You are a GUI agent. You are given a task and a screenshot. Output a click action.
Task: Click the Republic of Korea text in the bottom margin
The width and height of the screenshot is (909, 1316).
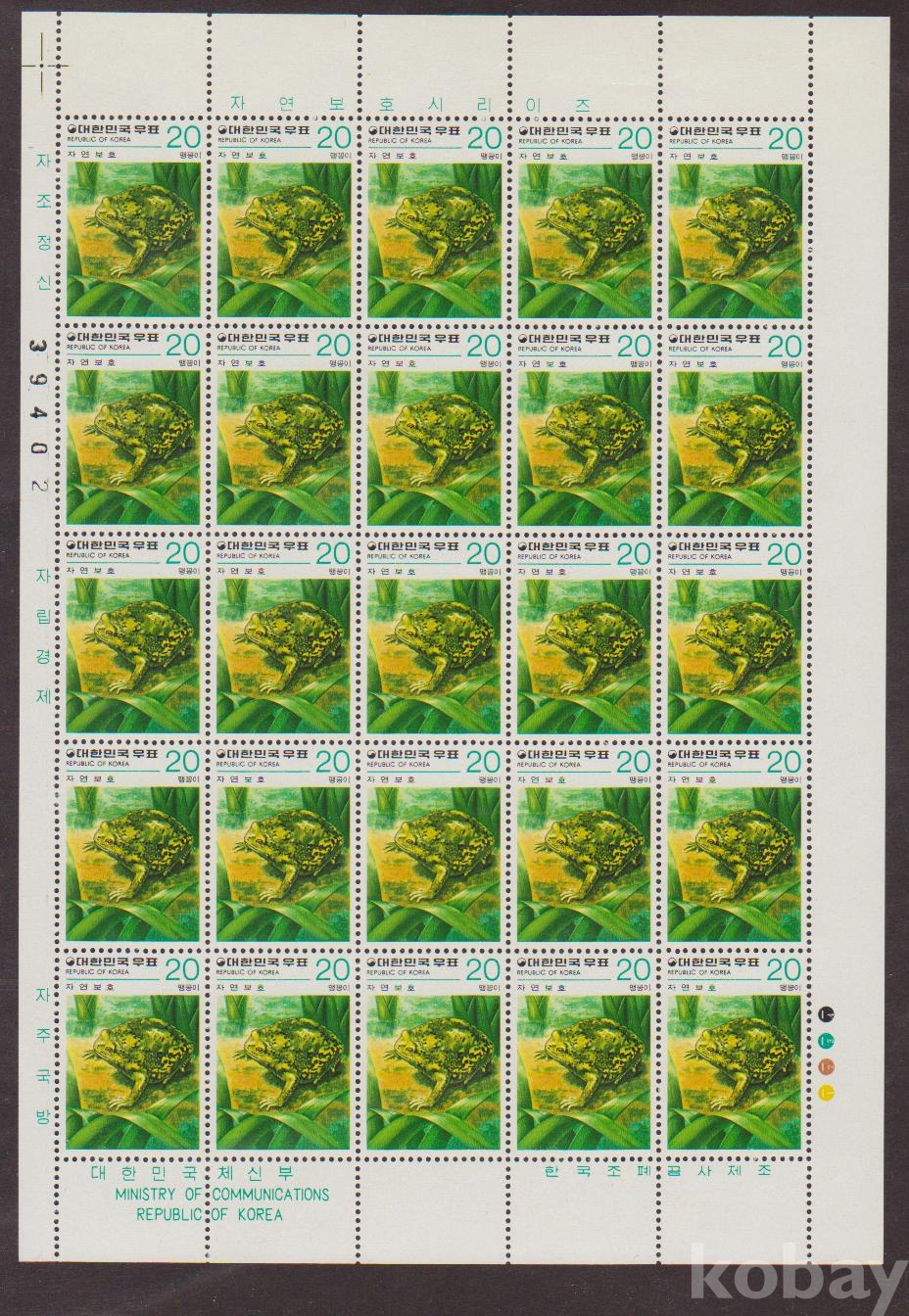click(x=209, y=1215)
